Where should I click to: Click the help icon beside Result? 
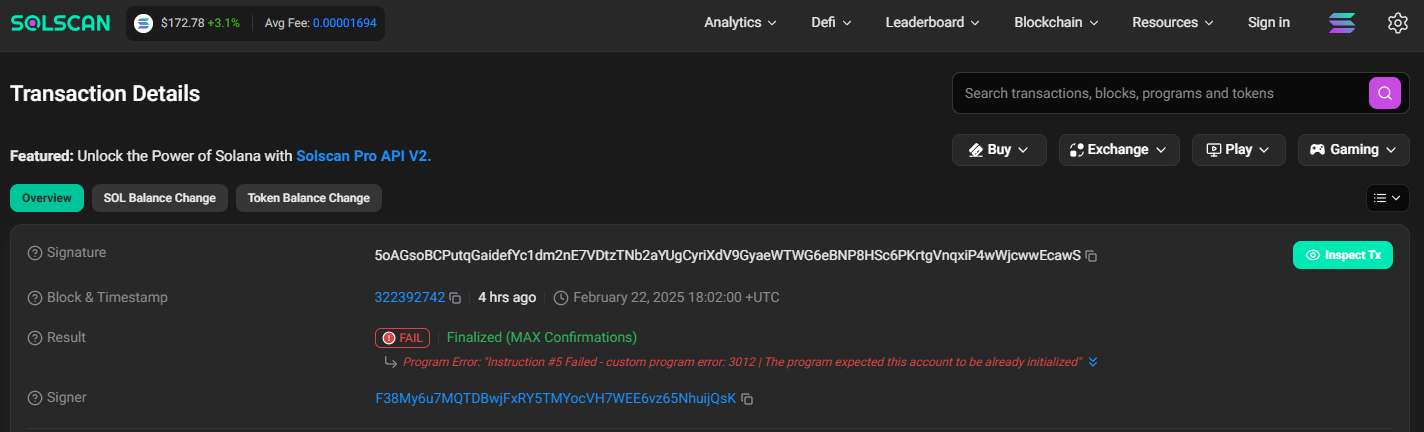point(35,338)
